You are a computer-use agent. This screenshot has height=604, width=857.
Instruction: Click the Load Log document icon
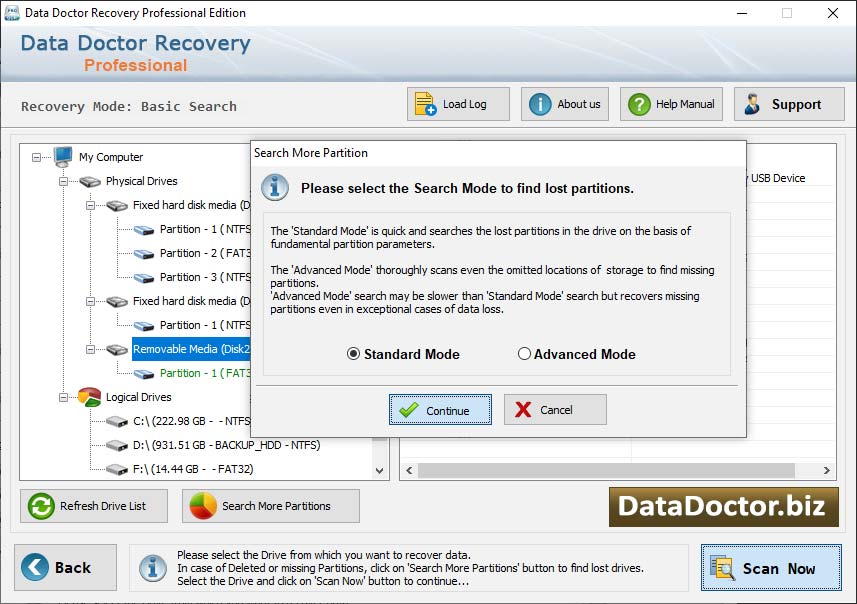point(425,104)
